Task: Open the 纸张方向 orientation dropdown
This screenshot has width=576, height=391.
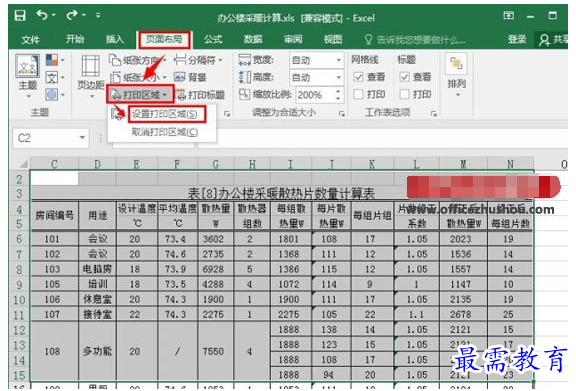Action: tap(138, 60)
